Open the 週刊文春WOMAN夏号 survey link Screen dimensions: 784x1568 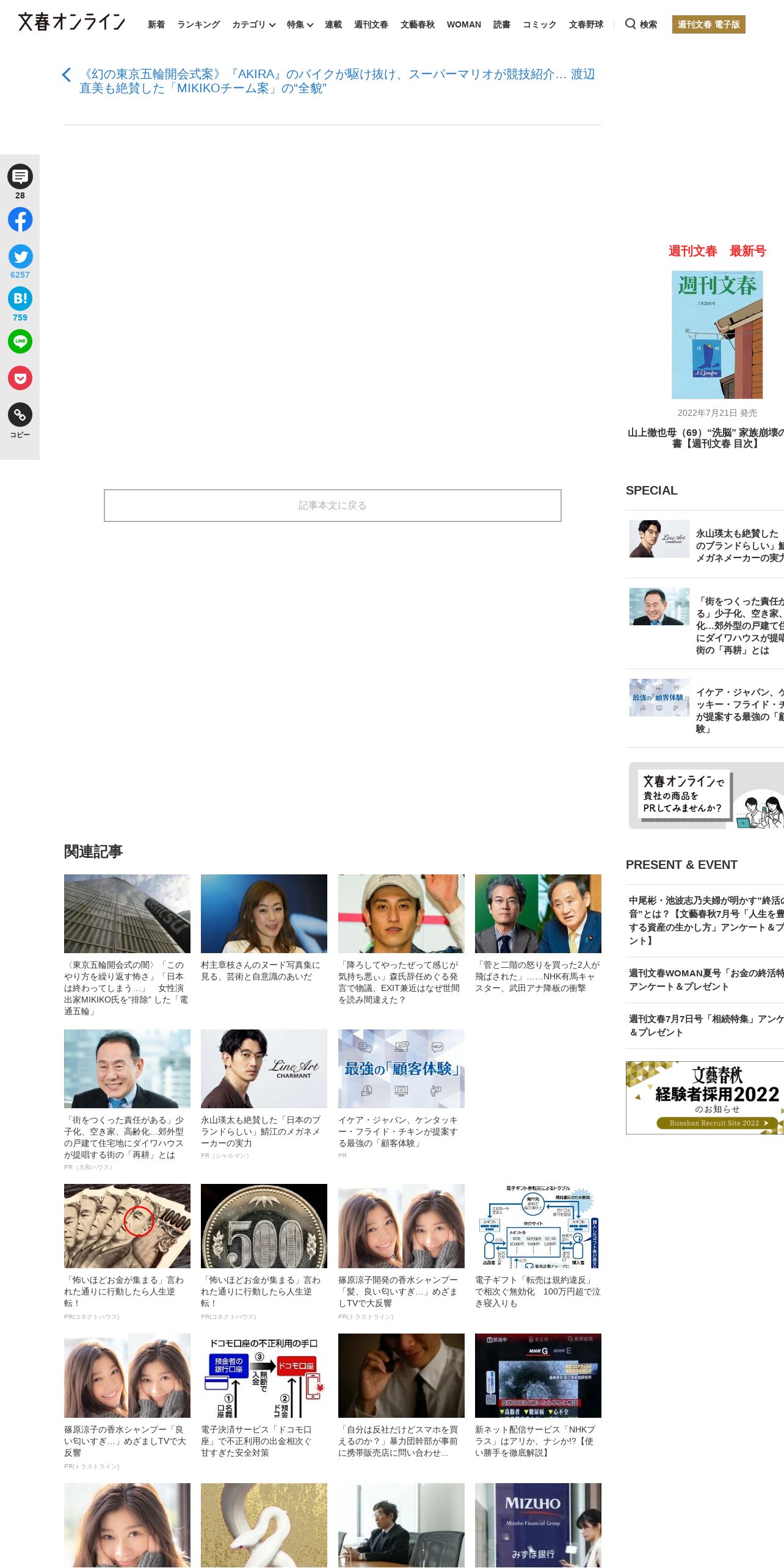[x=706, y=979]
